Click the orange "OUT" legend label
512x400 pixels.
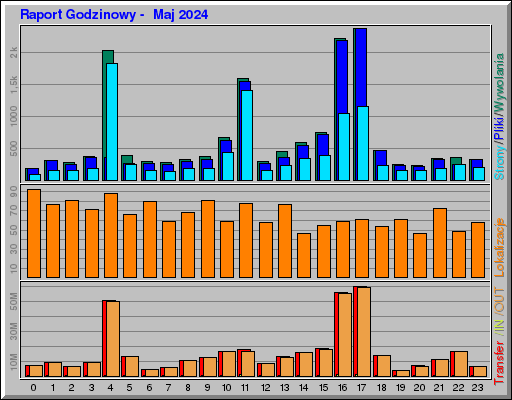(x=499, y=301)
